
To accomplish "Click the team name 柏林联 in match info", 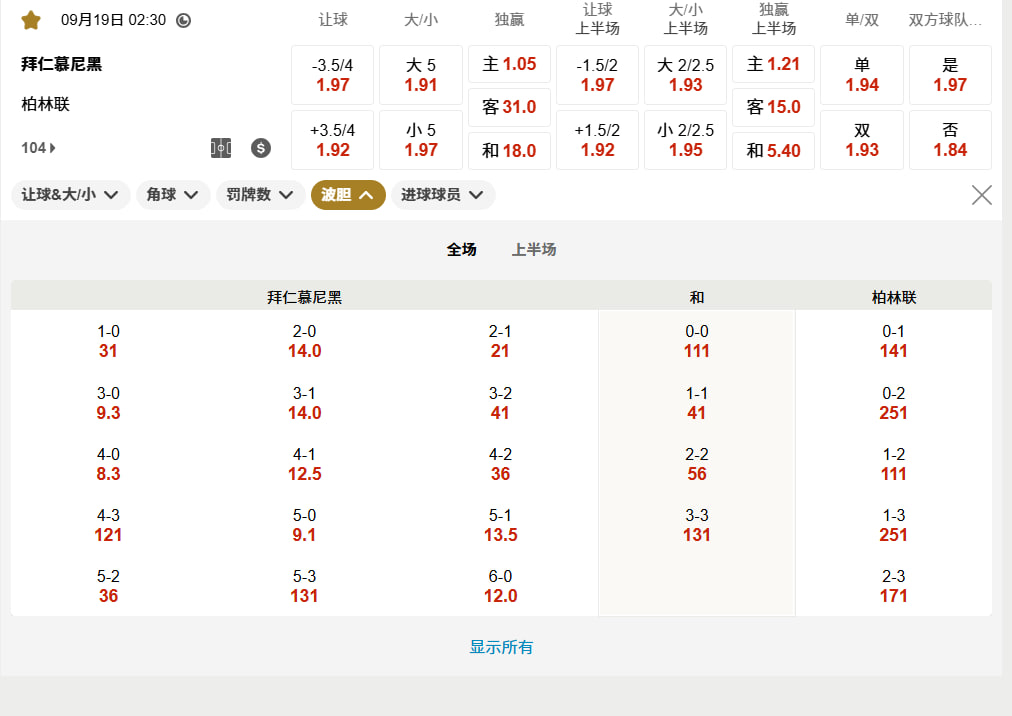I will tap(45, 104).
